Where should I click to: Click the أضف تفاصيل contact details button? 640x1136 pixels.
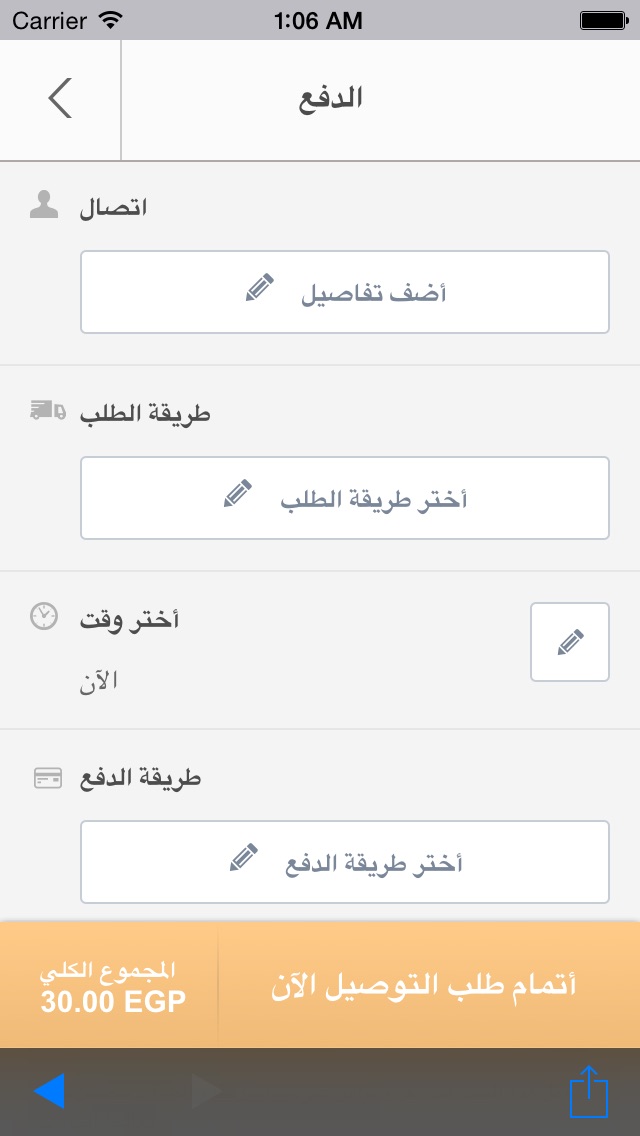(345, 292)
